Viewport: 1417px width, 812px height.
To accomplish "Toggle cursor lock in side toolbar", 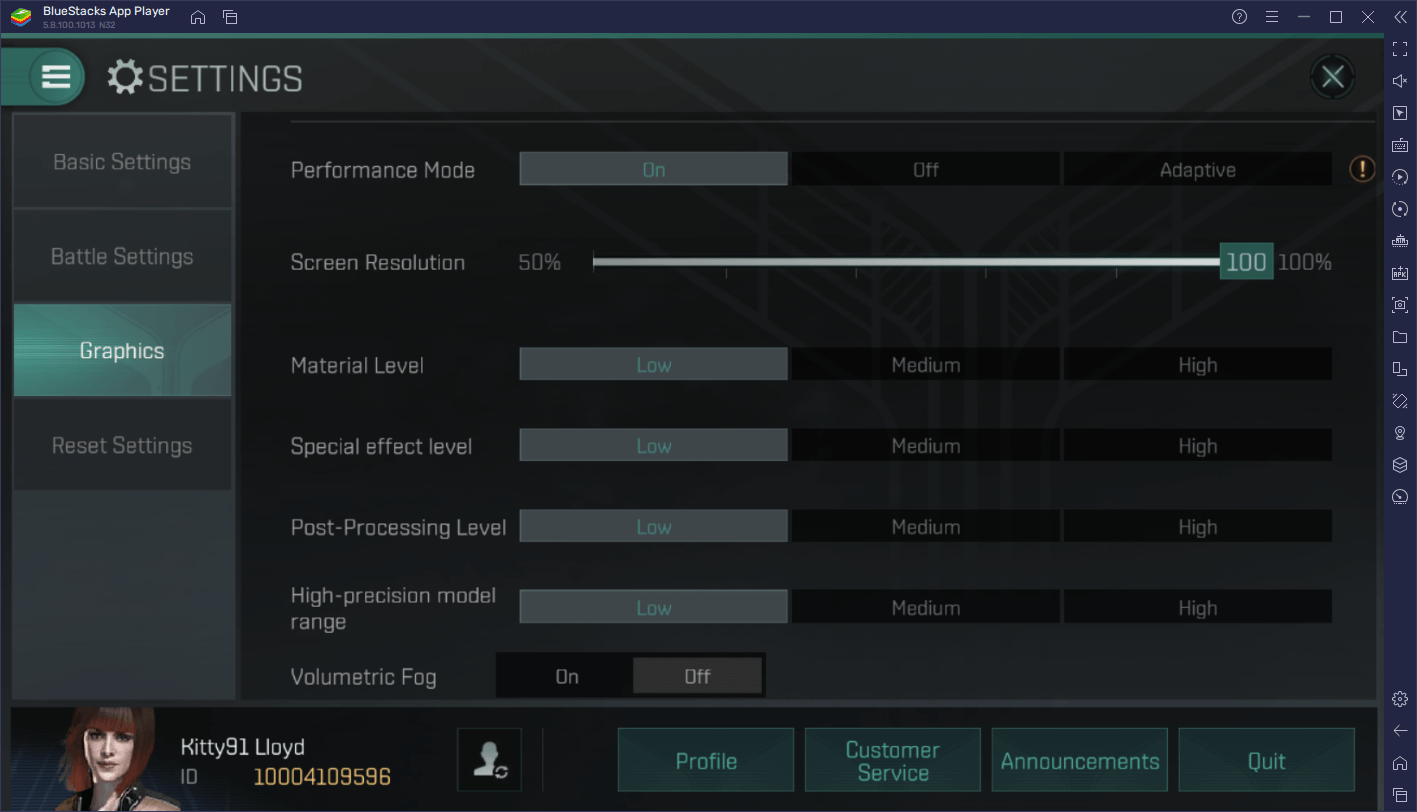I will point(1400,113).
